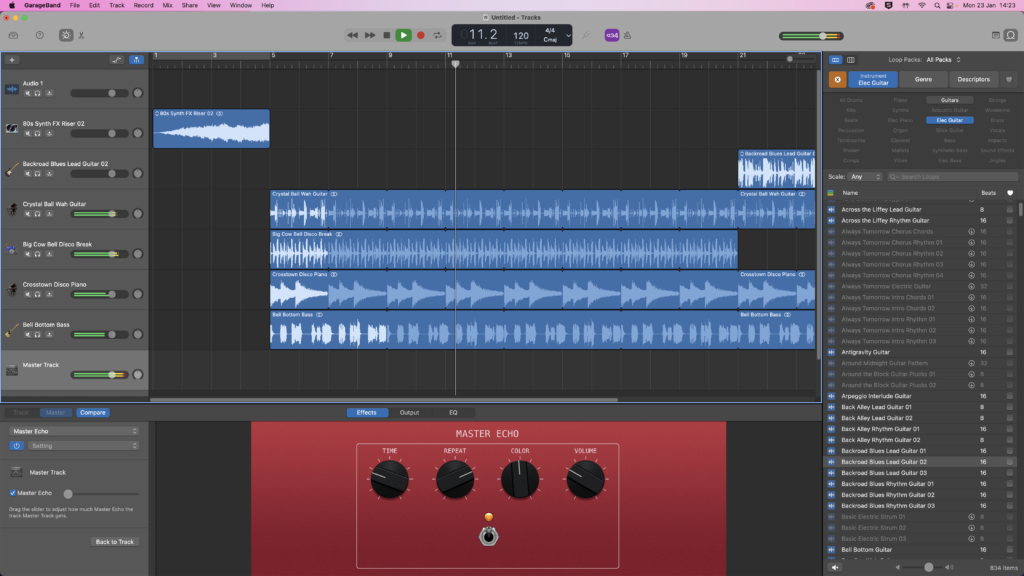
Task: Open the Loop Packs All Packs dropdown
Action: (x=944, y=60)
